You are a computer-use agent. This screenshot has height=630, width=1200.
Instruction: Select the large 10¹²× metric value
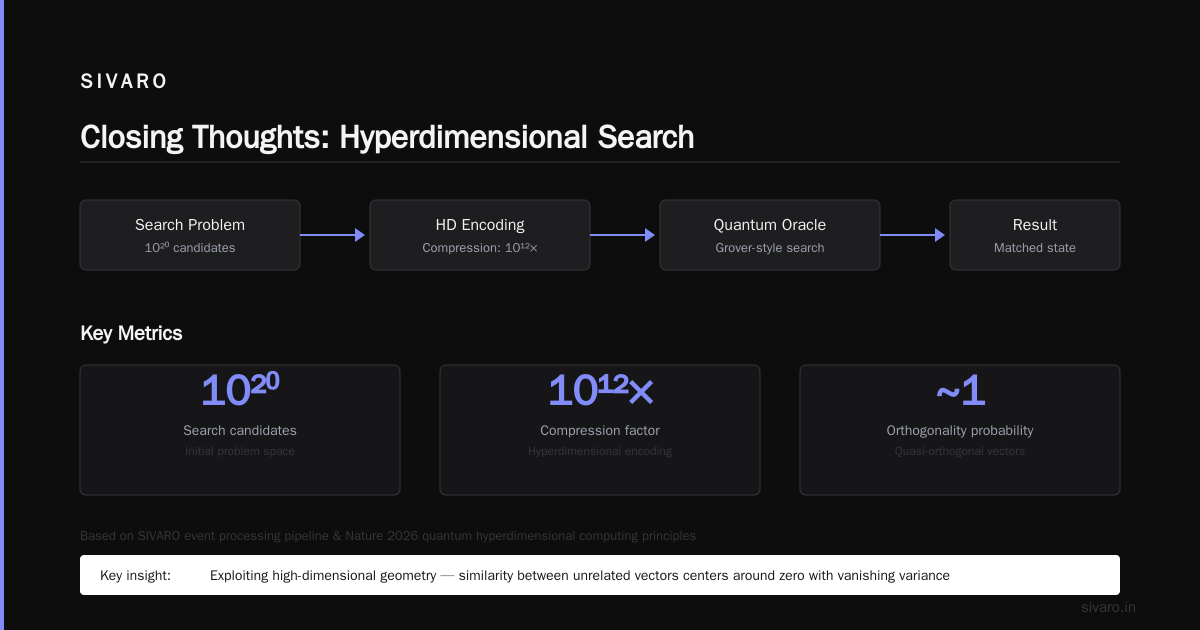pyautogui.click(x=600, y=390)
